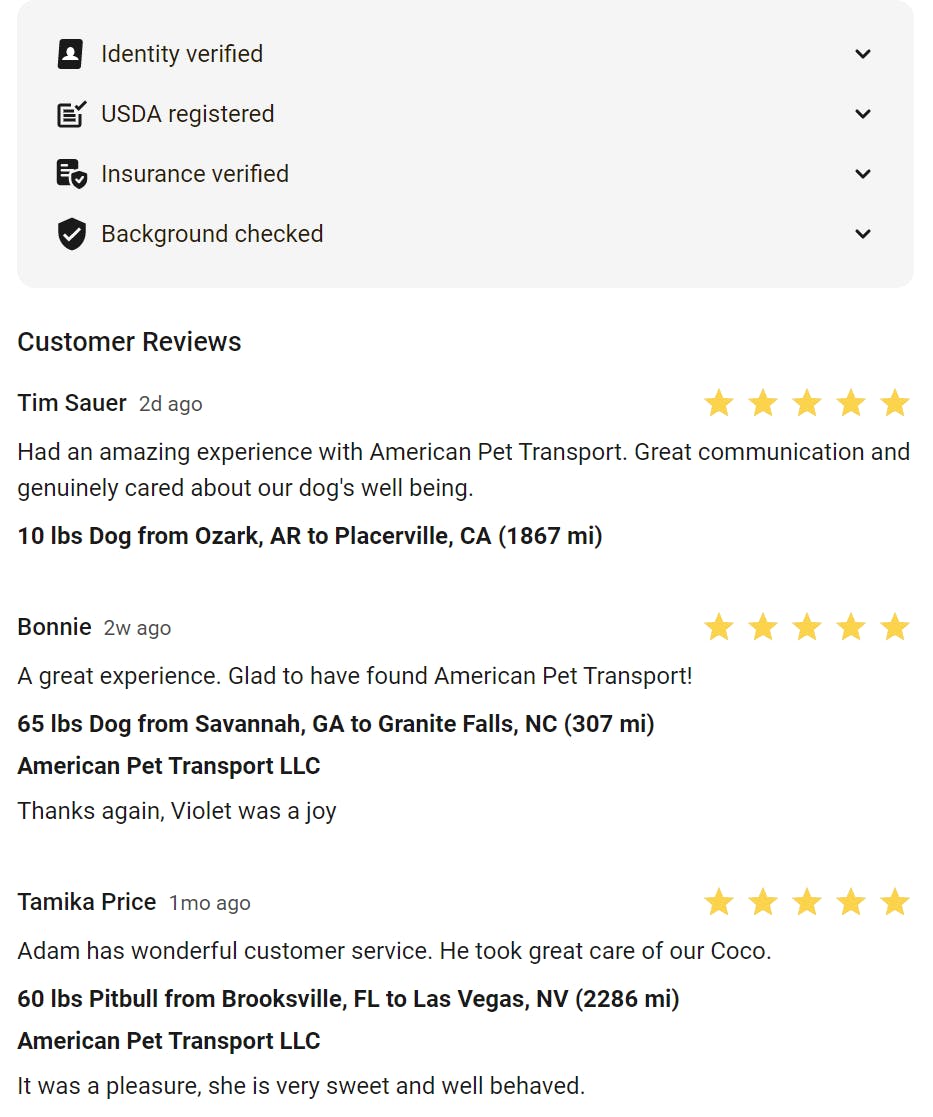Image resolution: width=933 pixels, height=1117 pixels.
Task: Click reviewer name Tim Sauer
Action: click(x=72, y=403)
